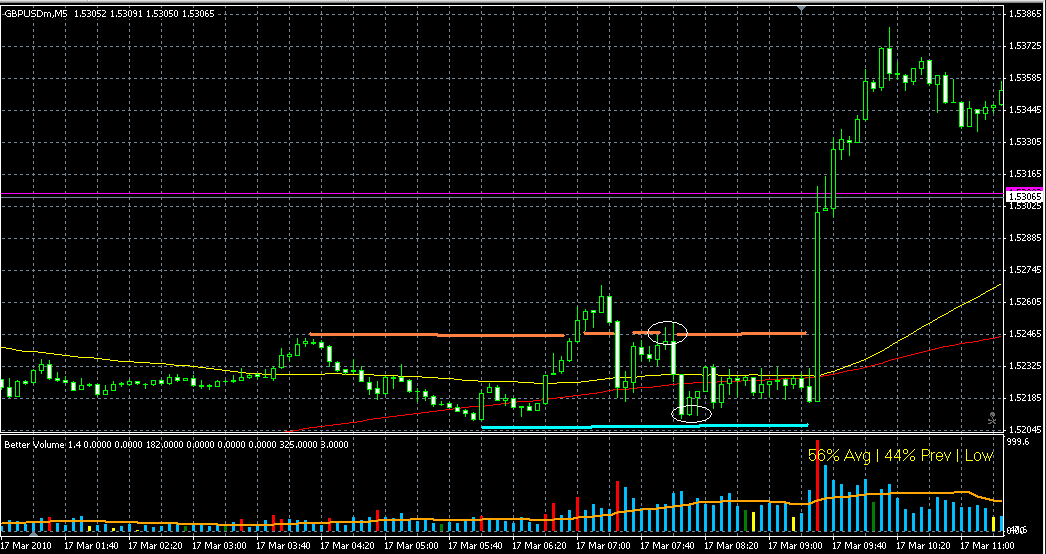Click price axis label 1.52325

pos(1025,366)
